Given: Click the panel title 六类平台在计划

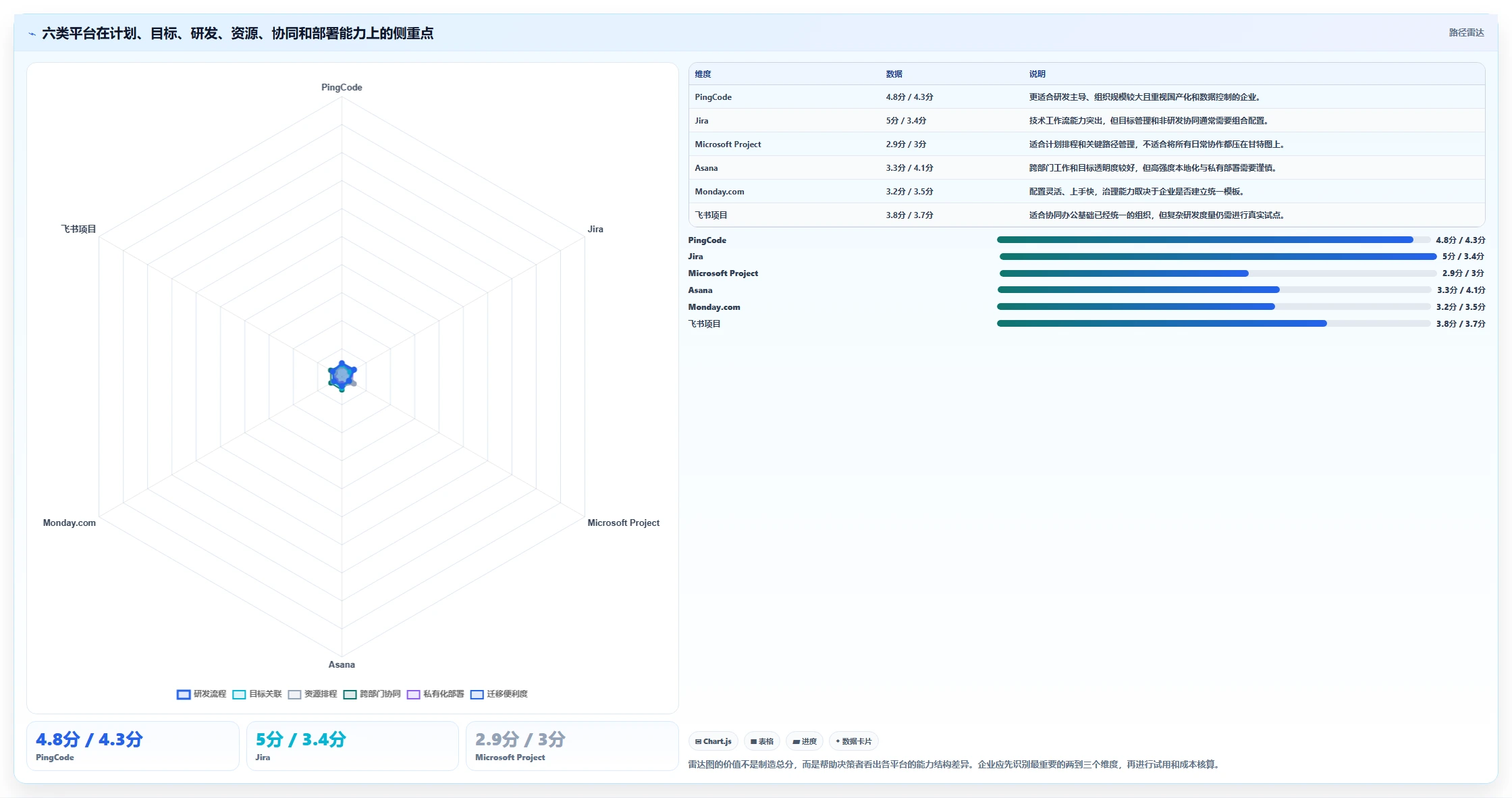Looking at the screenshot, I should click(x=238, y=33).
